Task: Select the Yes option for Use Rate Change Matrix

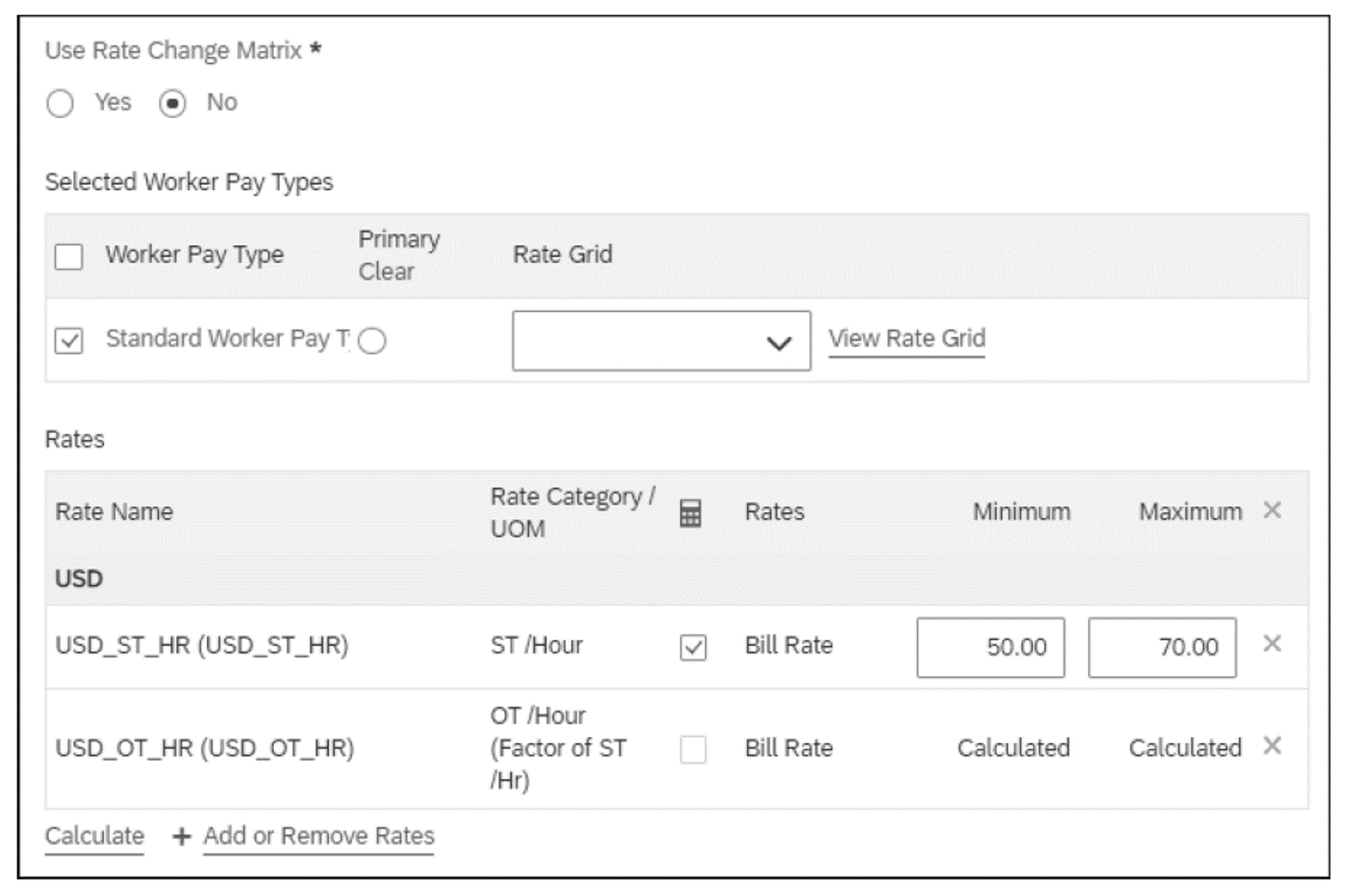Action: (x=60, y=104)
